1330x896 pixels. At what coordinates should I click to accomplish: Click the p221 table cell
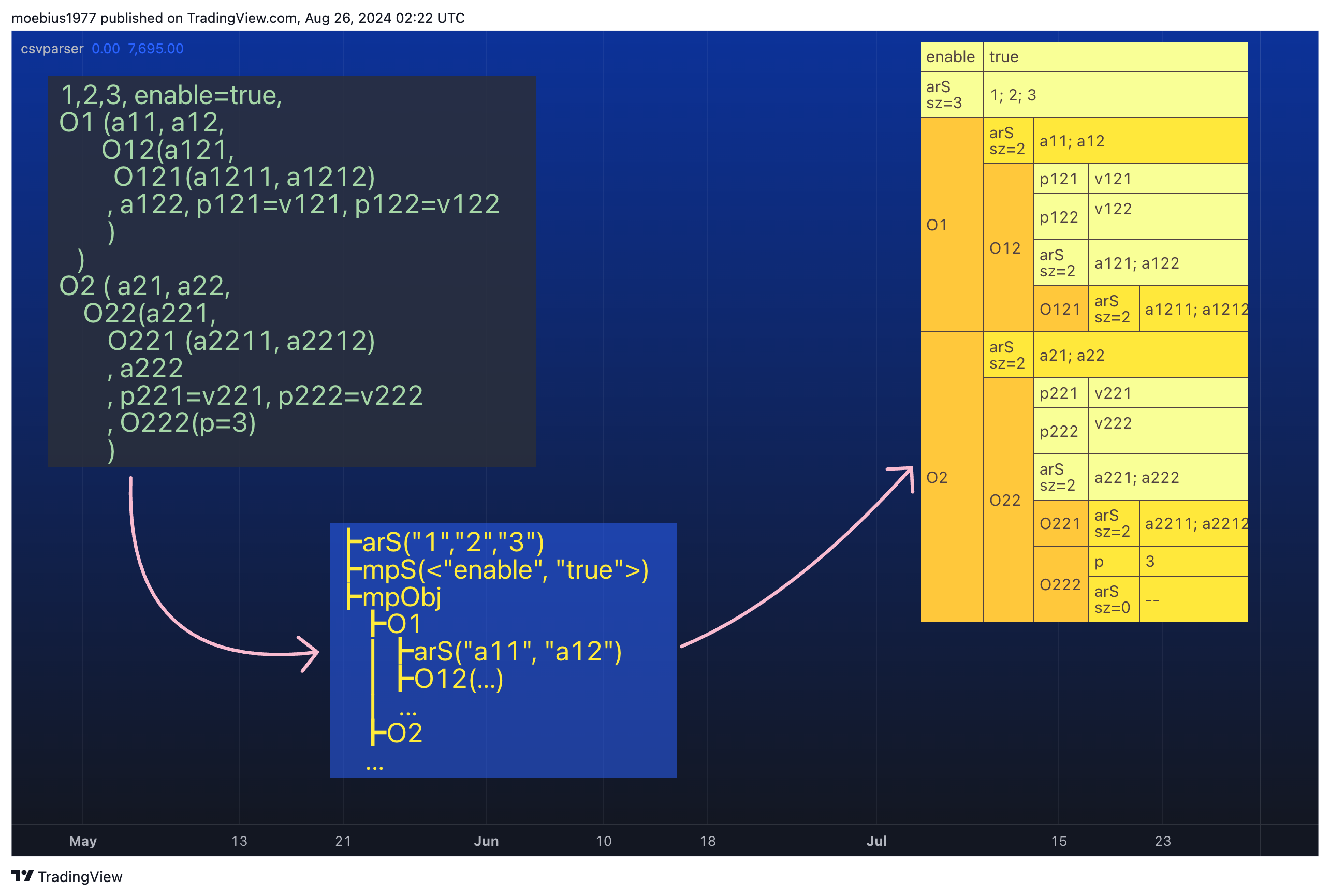pyautogui.click(x=1061, y=393)
